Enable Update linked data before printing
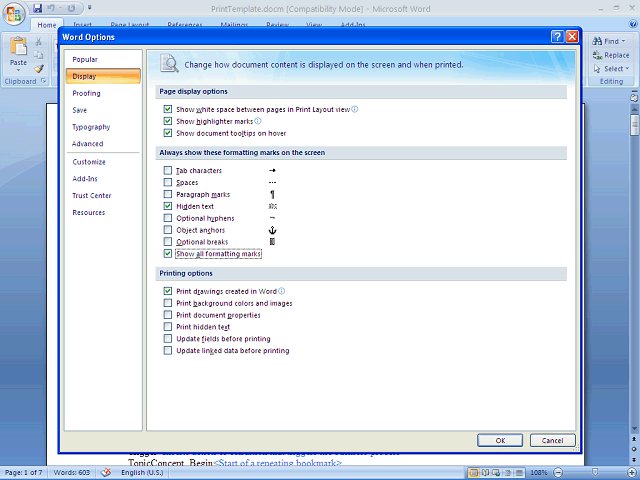640x480 pixels. pyautogui.click(x=168, y=350)
